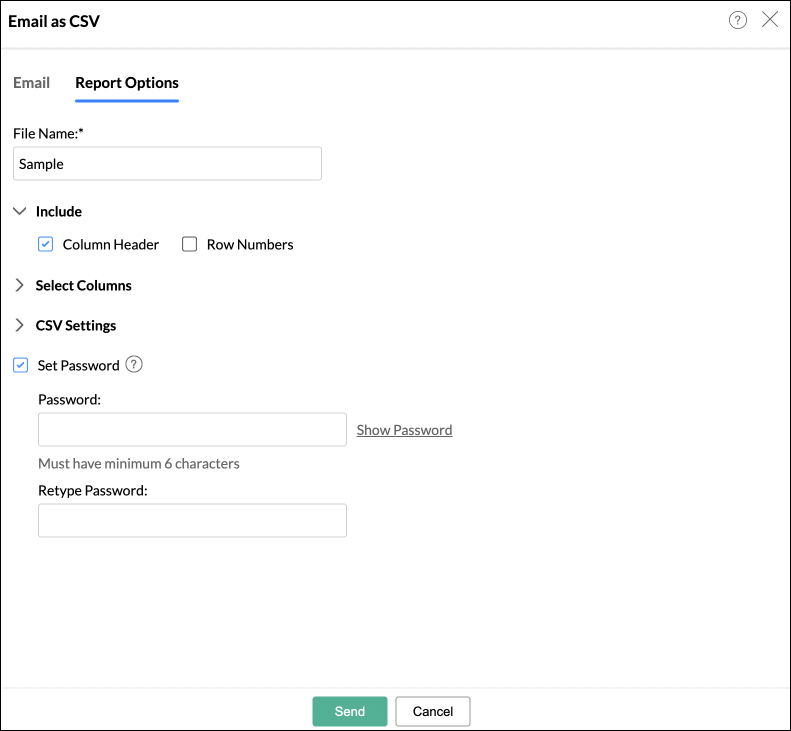Click the help icon in the dialog header

[738, 20]
